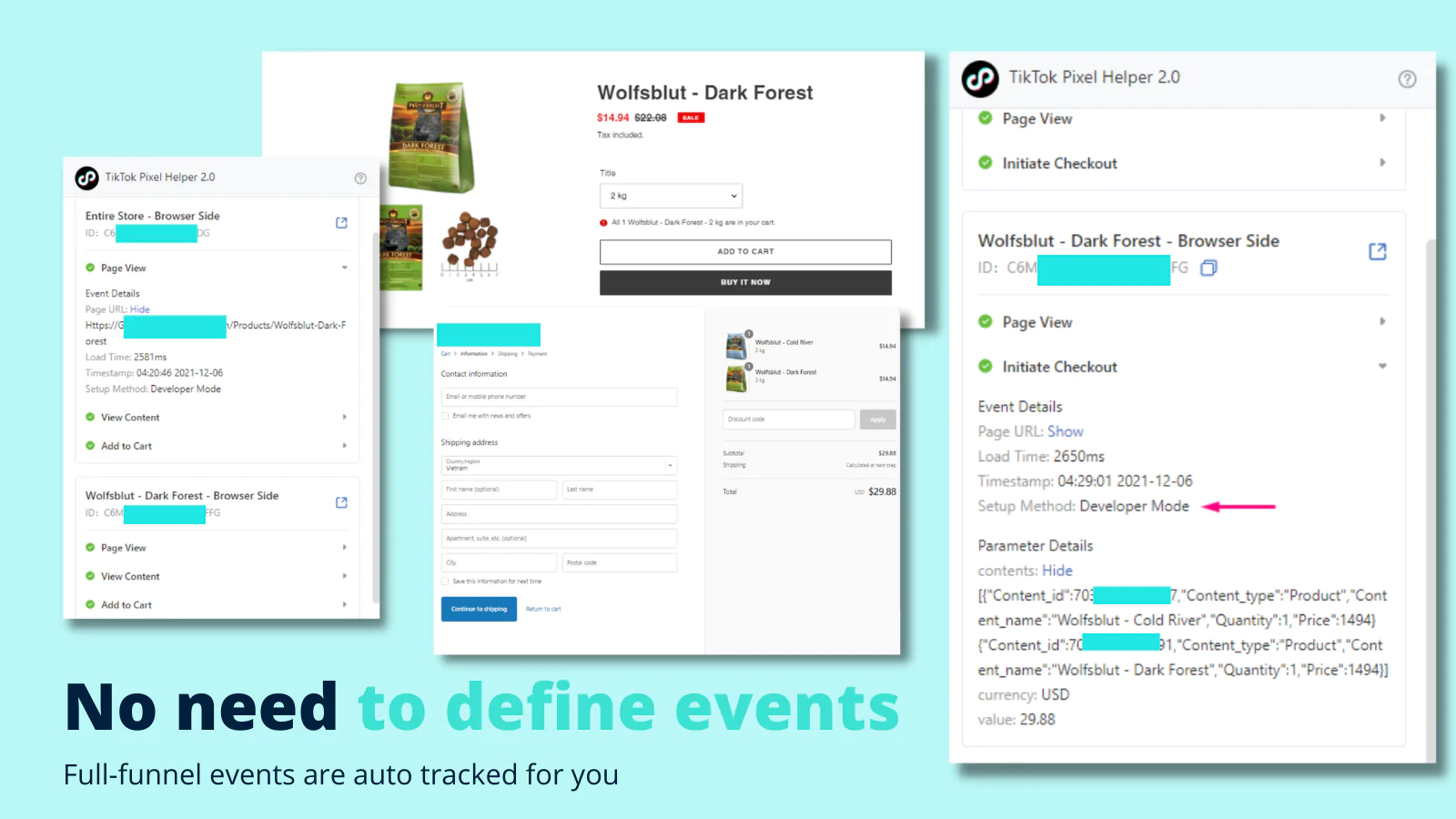
Task: Expand Add to Cart under Entire Store
Action: (x=345, y=446)
